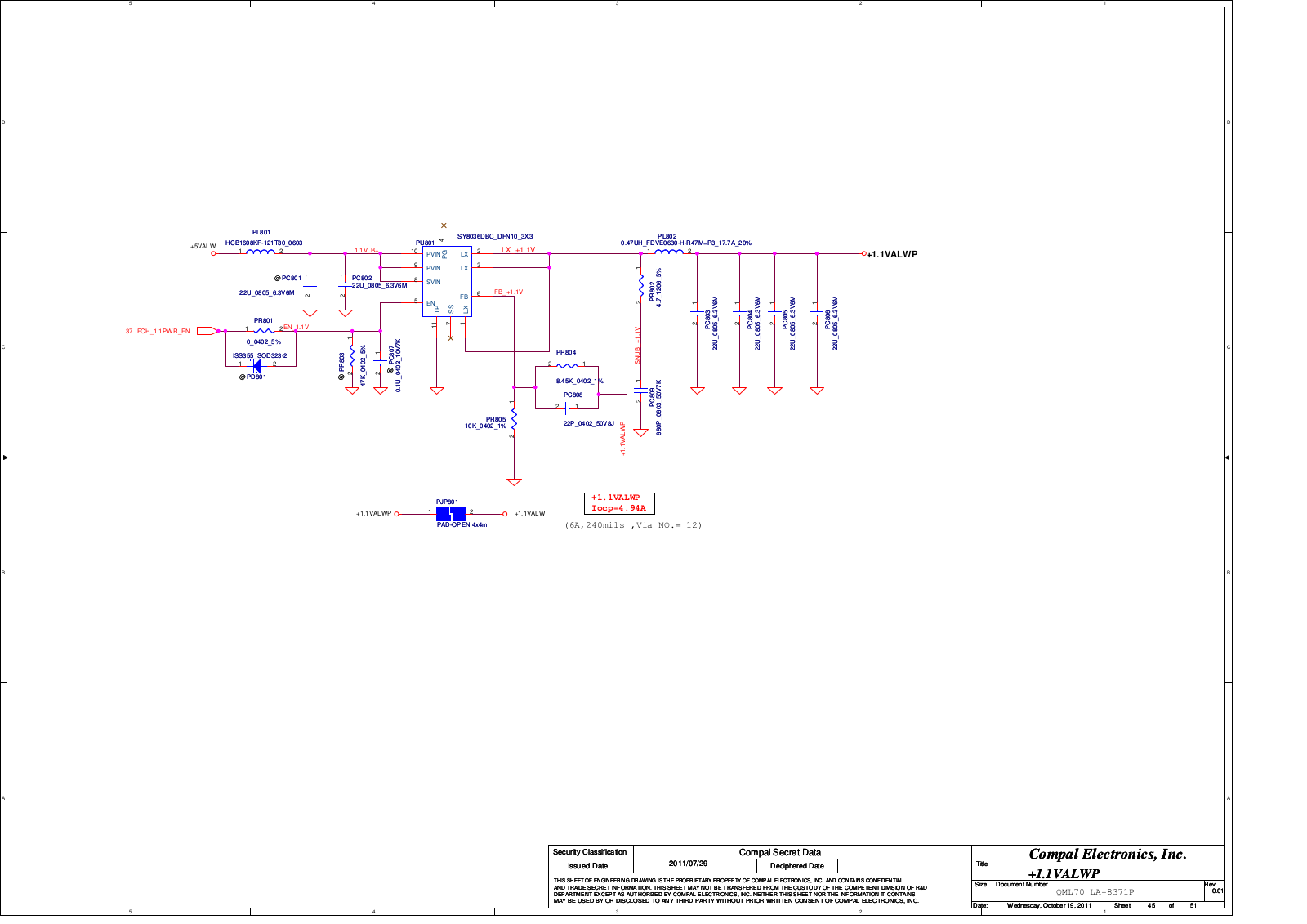The image size is (1307, 924).
Task: Click the PC808 capacitor symbol
Action: (x=568, y=407)
